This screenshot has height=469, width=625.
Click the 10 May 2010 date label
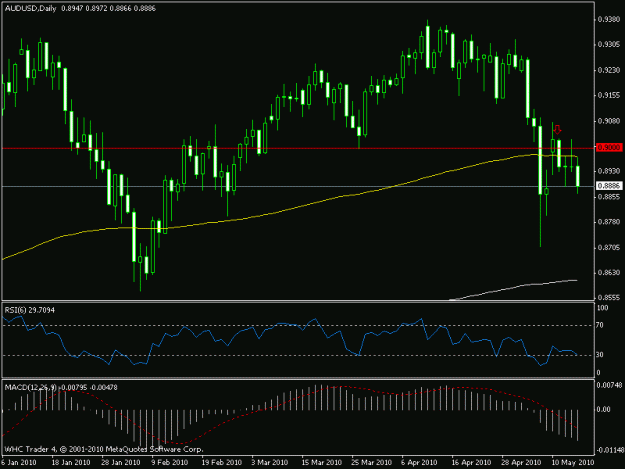[573, 463]
